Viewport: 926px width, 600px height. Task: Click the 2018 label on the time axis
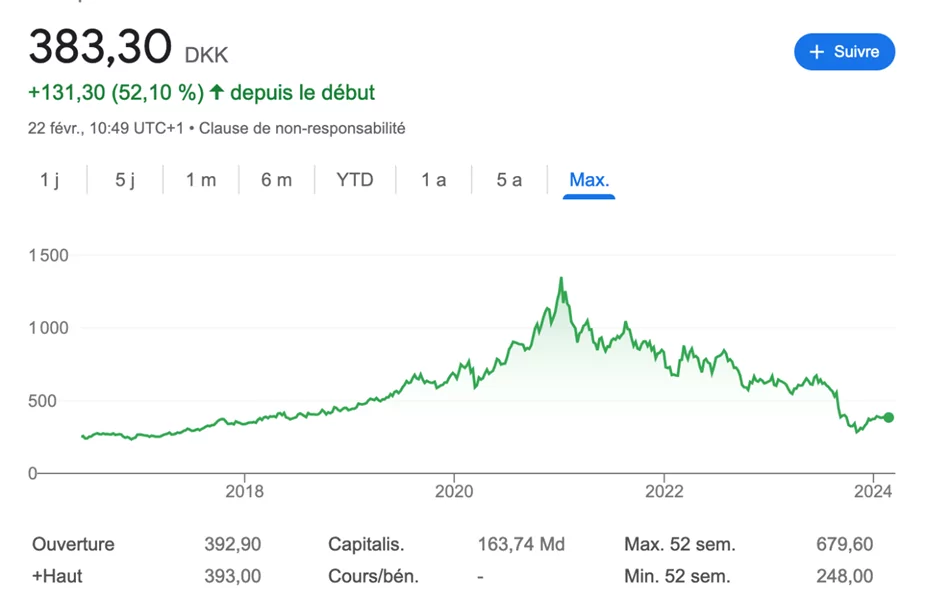pos(245,491)
